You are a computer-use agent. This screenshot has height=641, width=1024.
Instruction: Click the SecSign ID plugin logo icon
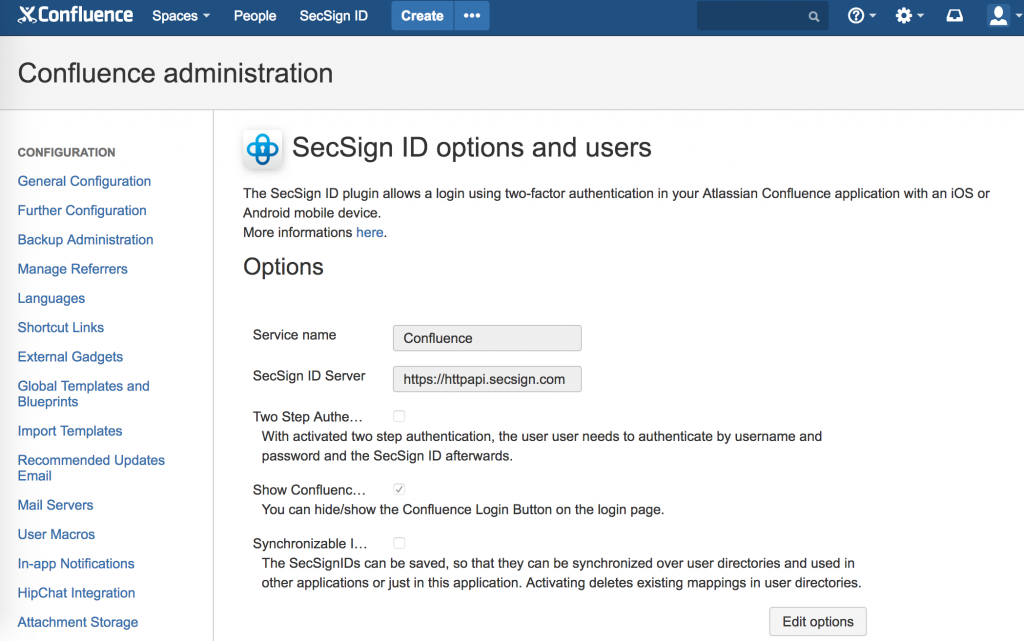pyautogui.click(x=262, y=148)
